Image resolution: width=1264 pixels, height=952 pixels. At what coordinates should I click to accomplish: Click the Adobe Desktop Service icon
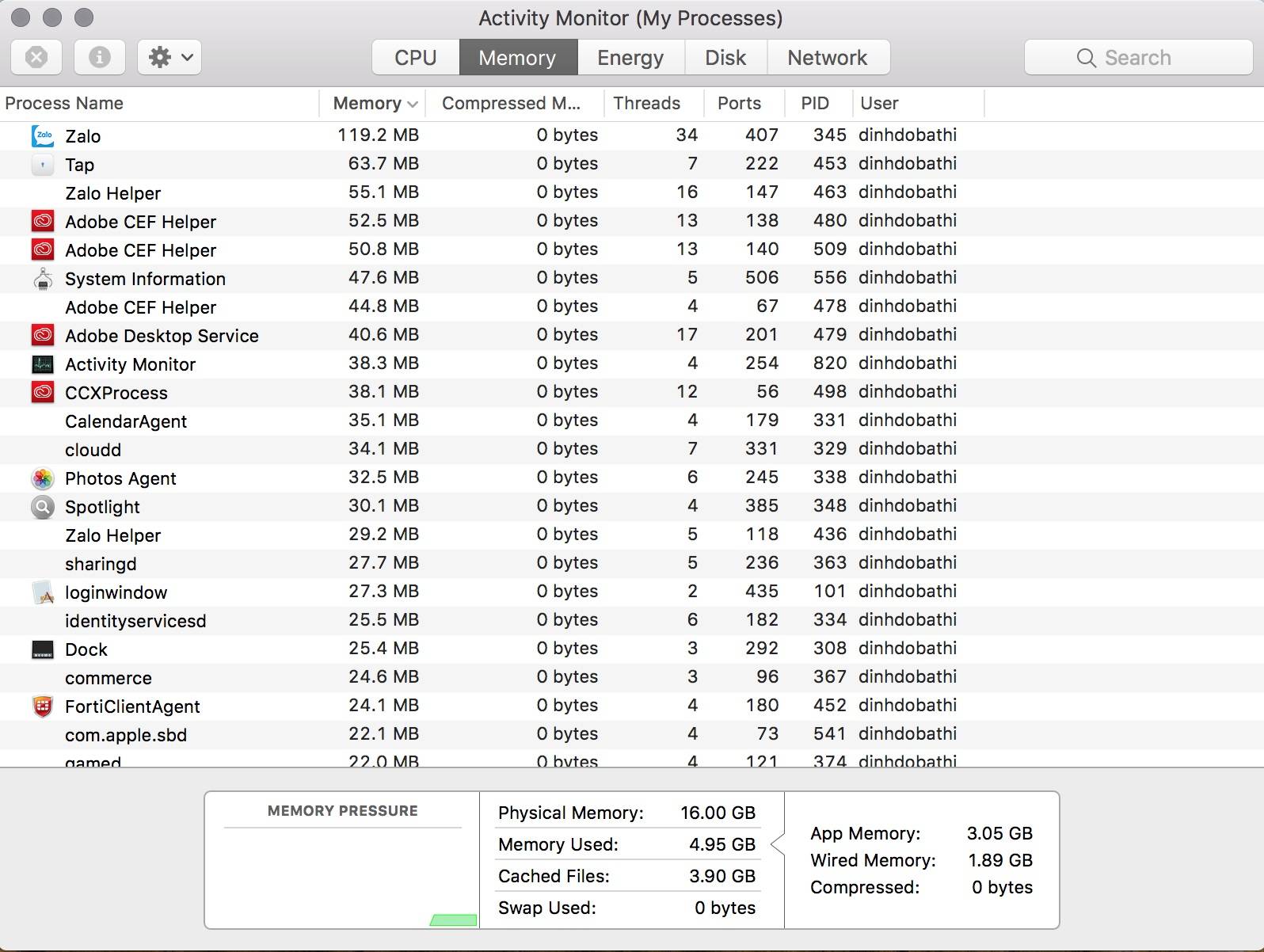(43, 335)
